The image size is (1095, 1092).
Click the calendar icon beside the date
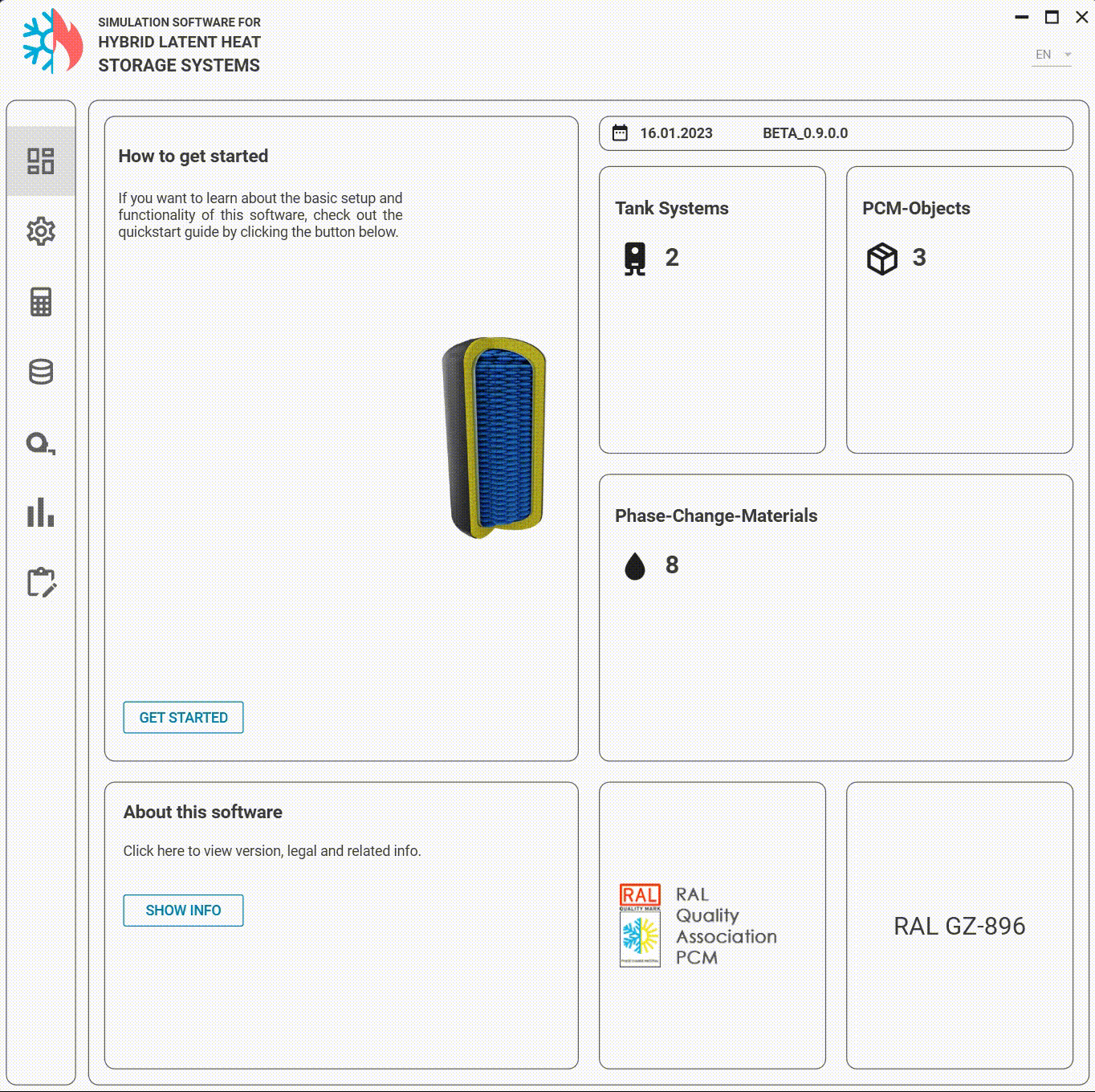620,133
